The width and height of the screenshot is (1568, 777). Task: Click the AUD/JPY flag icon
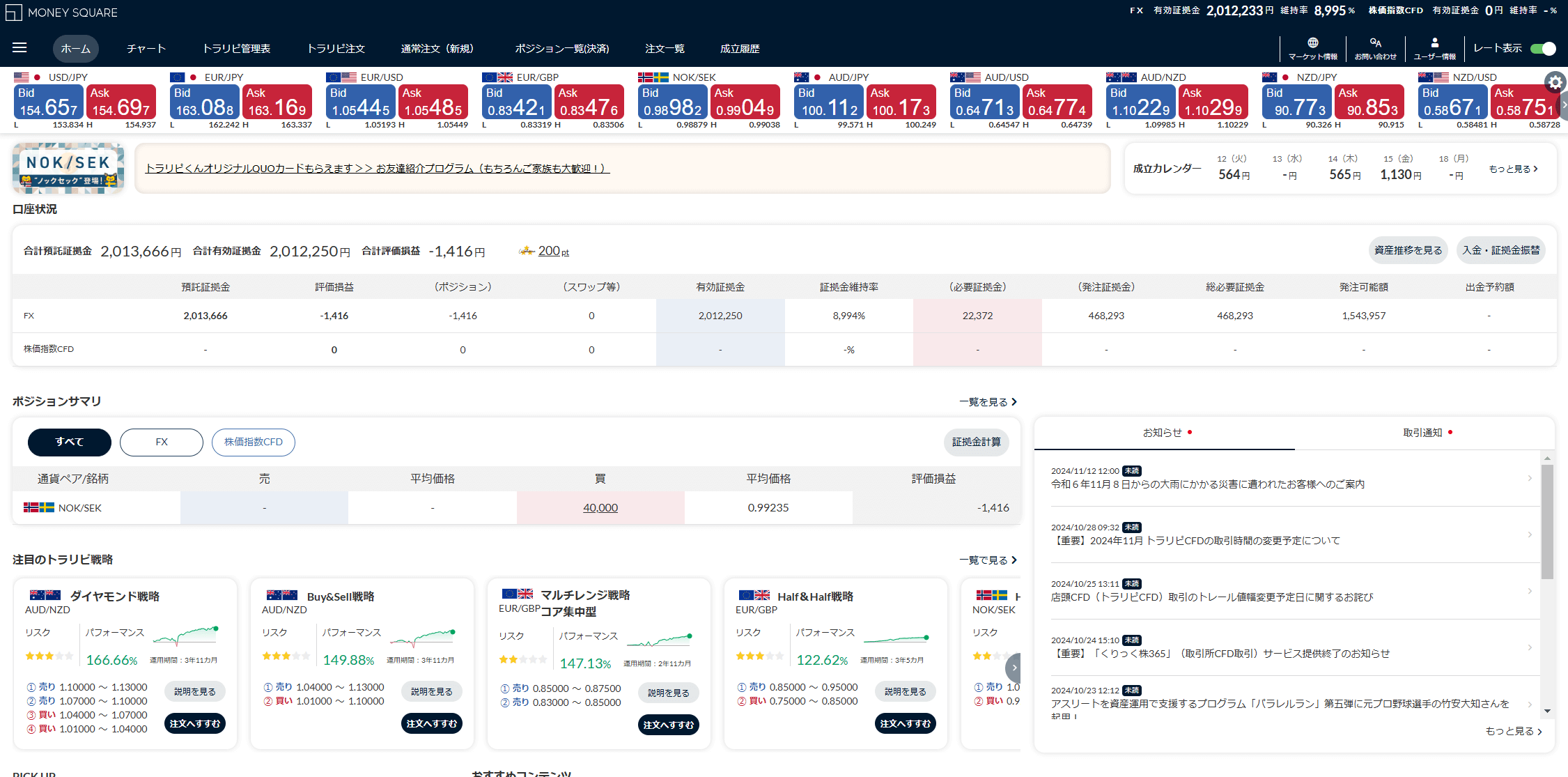click(808, 77)
